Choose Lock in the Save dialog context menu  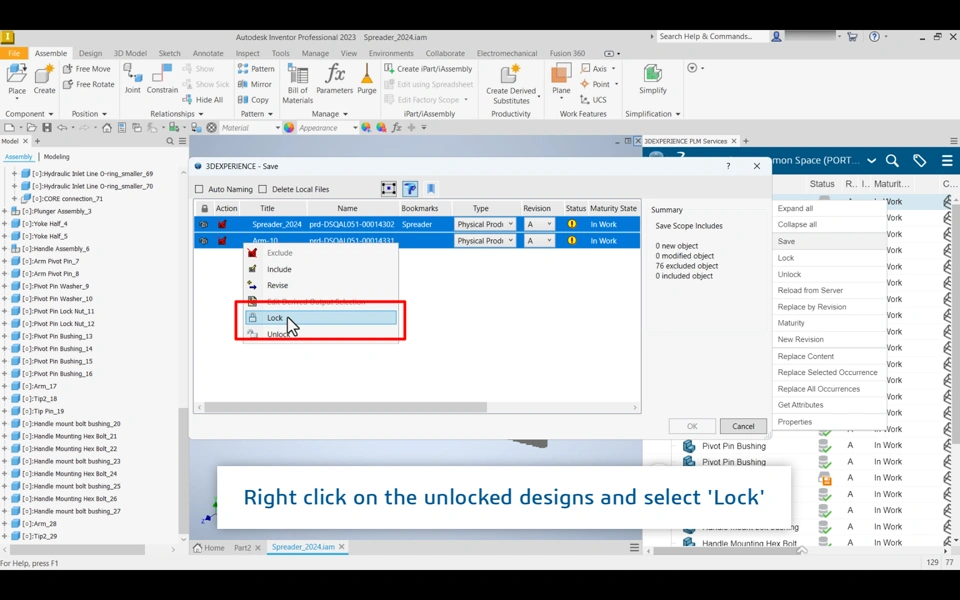point(321,318)
